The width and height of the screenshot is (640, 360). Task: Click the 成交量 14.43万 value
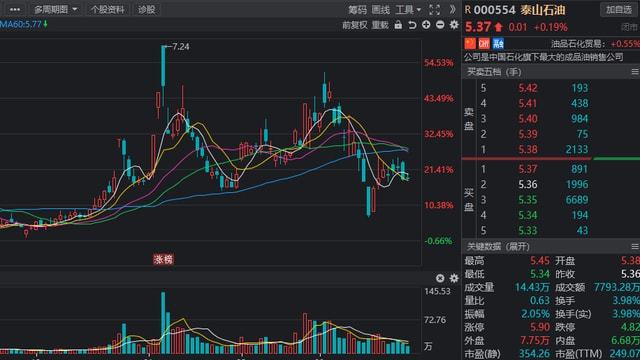coord(532,287)
